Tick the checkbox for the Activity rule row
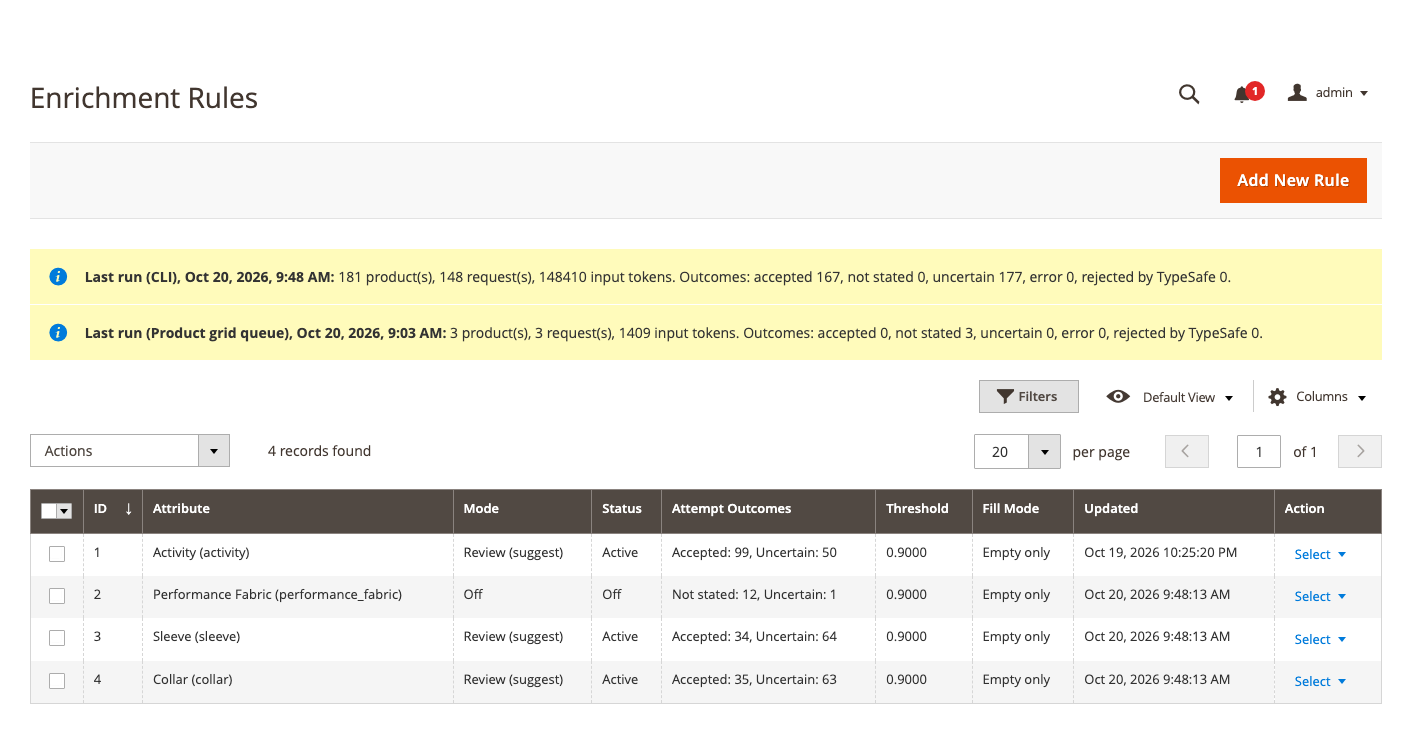 pos(57,554)
